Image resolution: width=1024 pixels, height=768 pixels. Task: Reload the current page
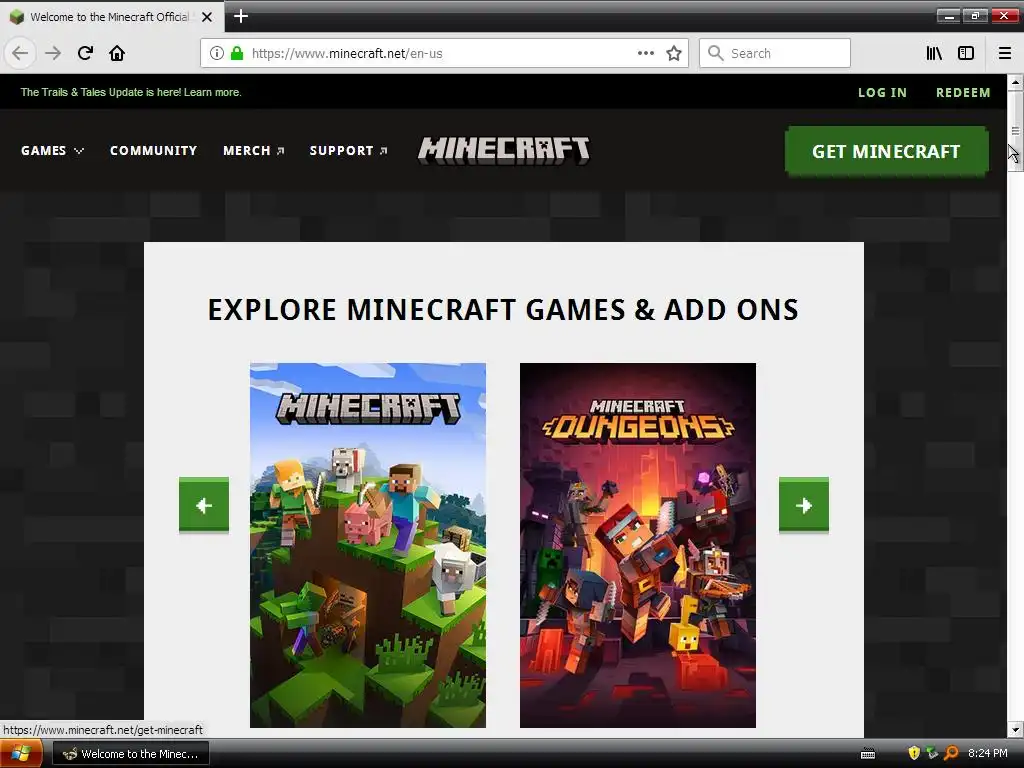pos(85,53)
